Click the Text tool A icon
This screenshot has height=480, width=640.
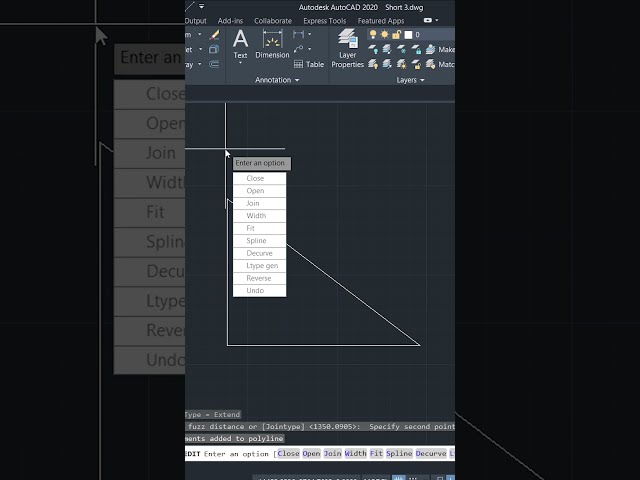click(x=240, y=39)
